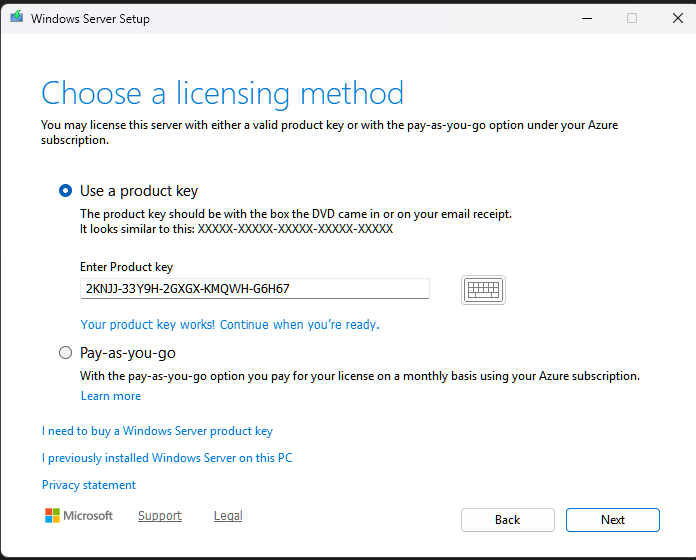The image size is (696, 560).
Task: Click the greyed-out maximize window button
Action: coord(632,18)
